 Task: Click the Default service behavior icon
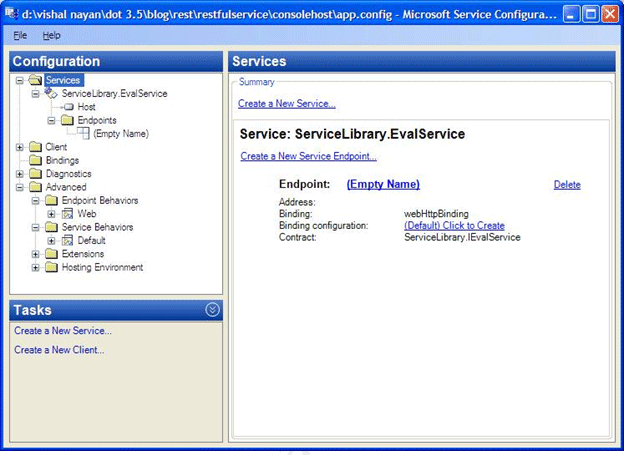coord(68,240)
